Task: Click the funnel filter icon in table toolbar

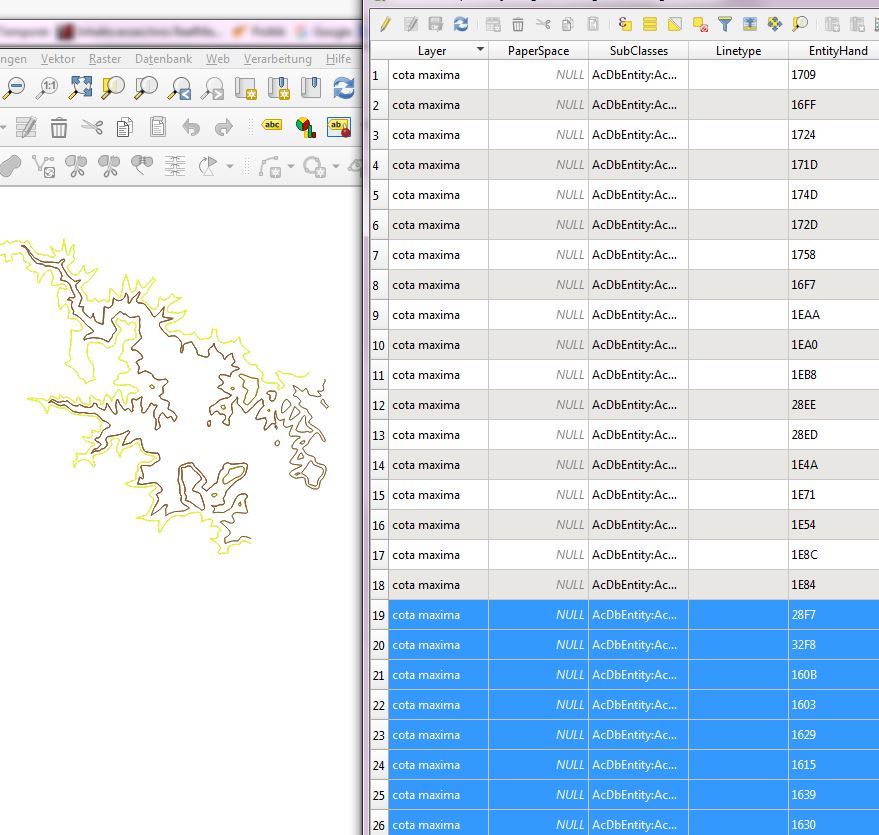Action: coord(725,24)
